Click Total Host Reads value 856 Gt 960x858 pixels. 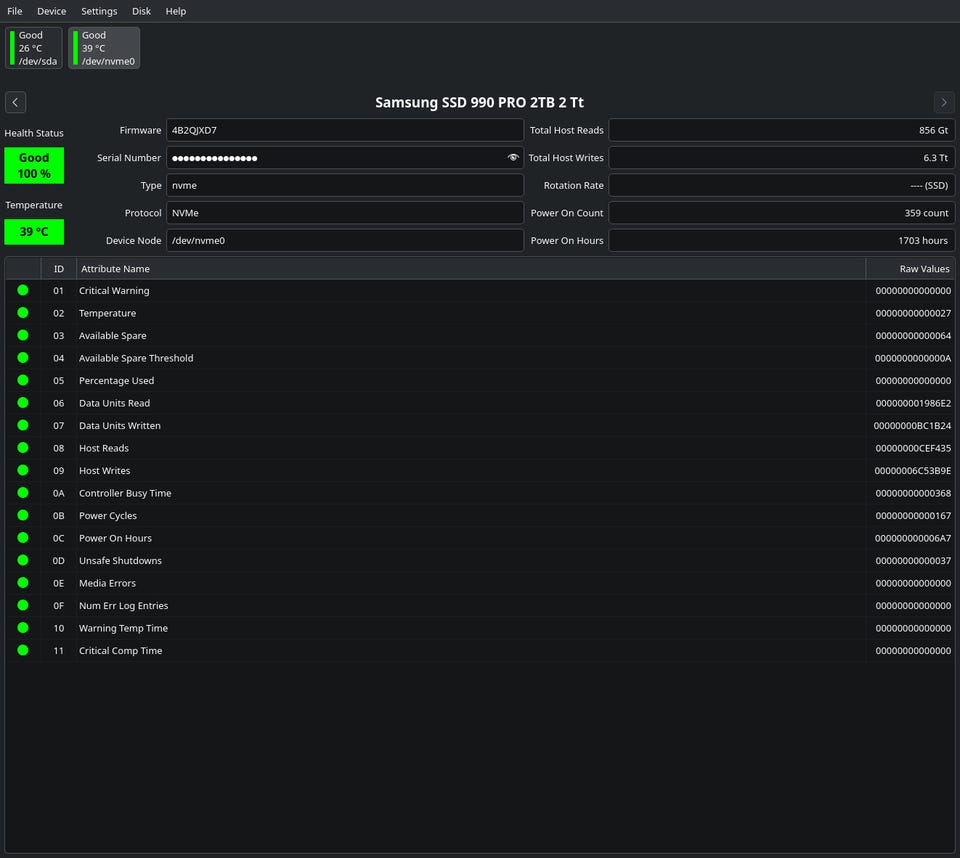(x=782, y=130)
